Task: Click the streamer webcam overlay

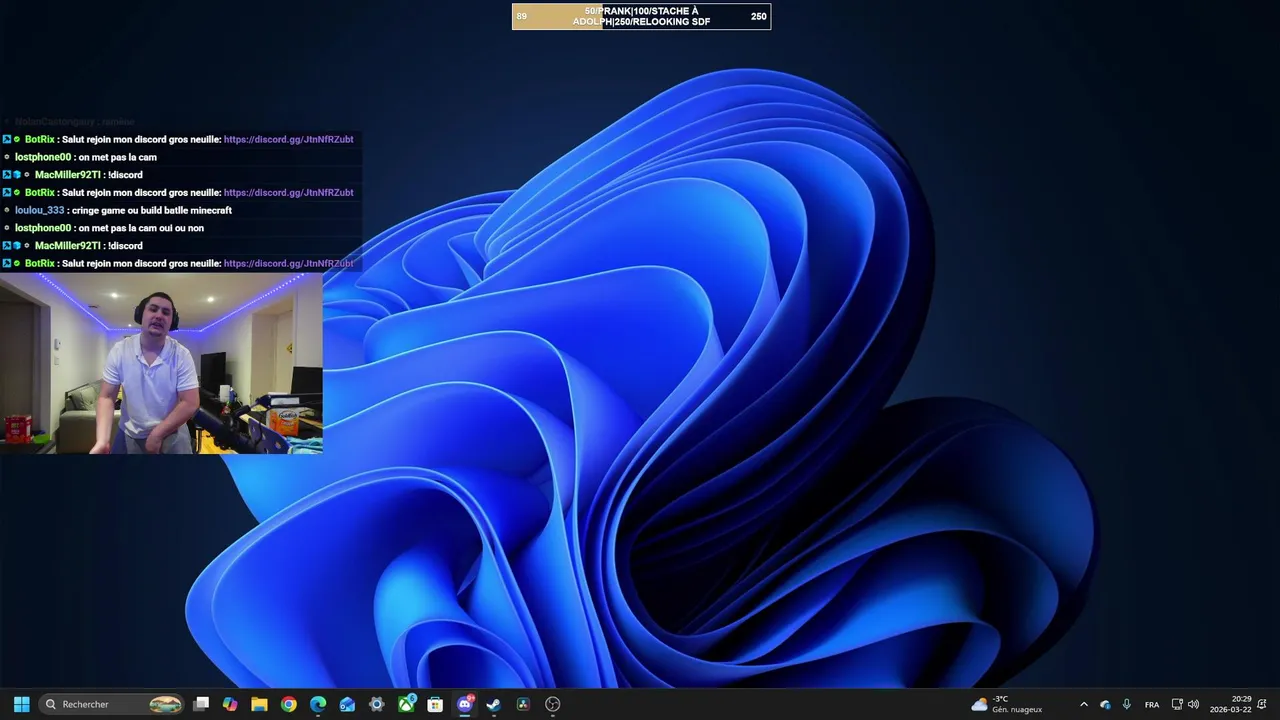Action: point(161,363)
